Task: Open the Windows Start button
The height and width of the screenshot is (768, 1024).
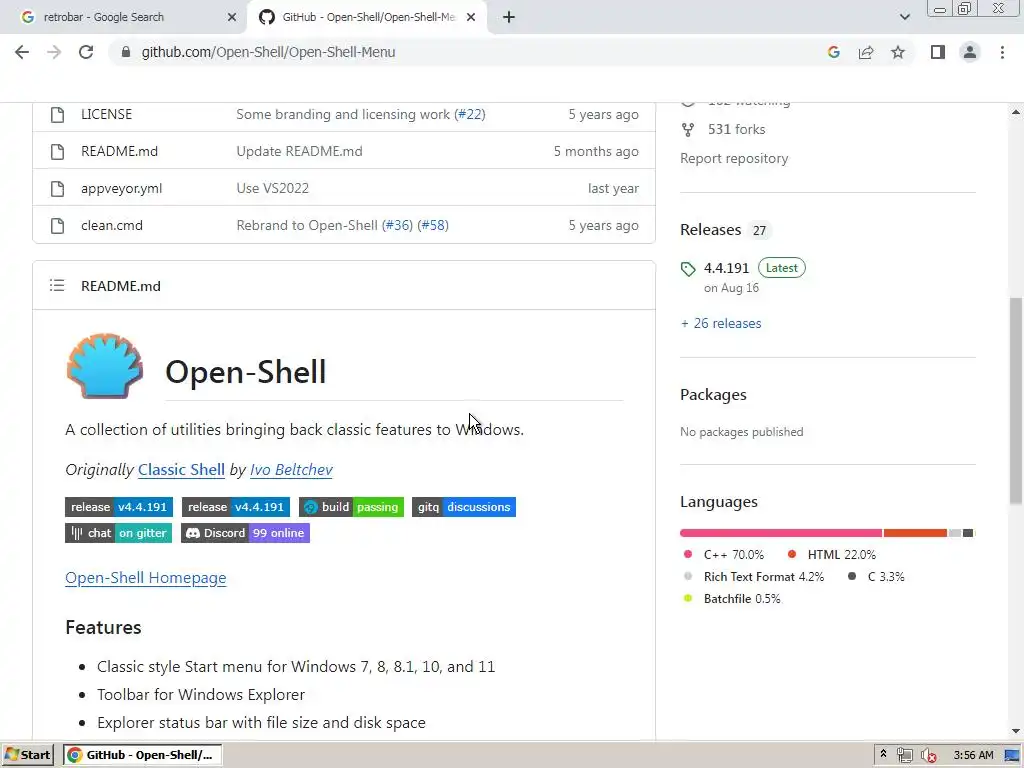Action: coord(27,755)
